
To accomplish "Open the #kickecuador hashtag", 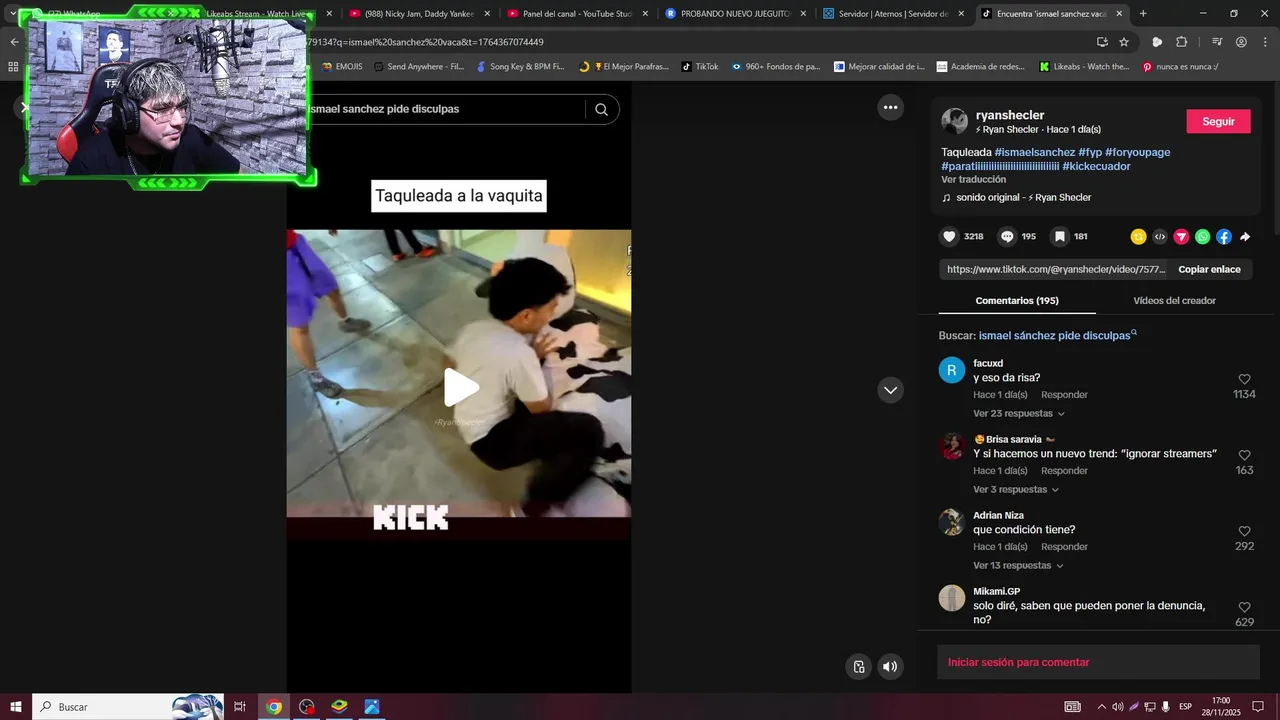I will point(1096,166).
